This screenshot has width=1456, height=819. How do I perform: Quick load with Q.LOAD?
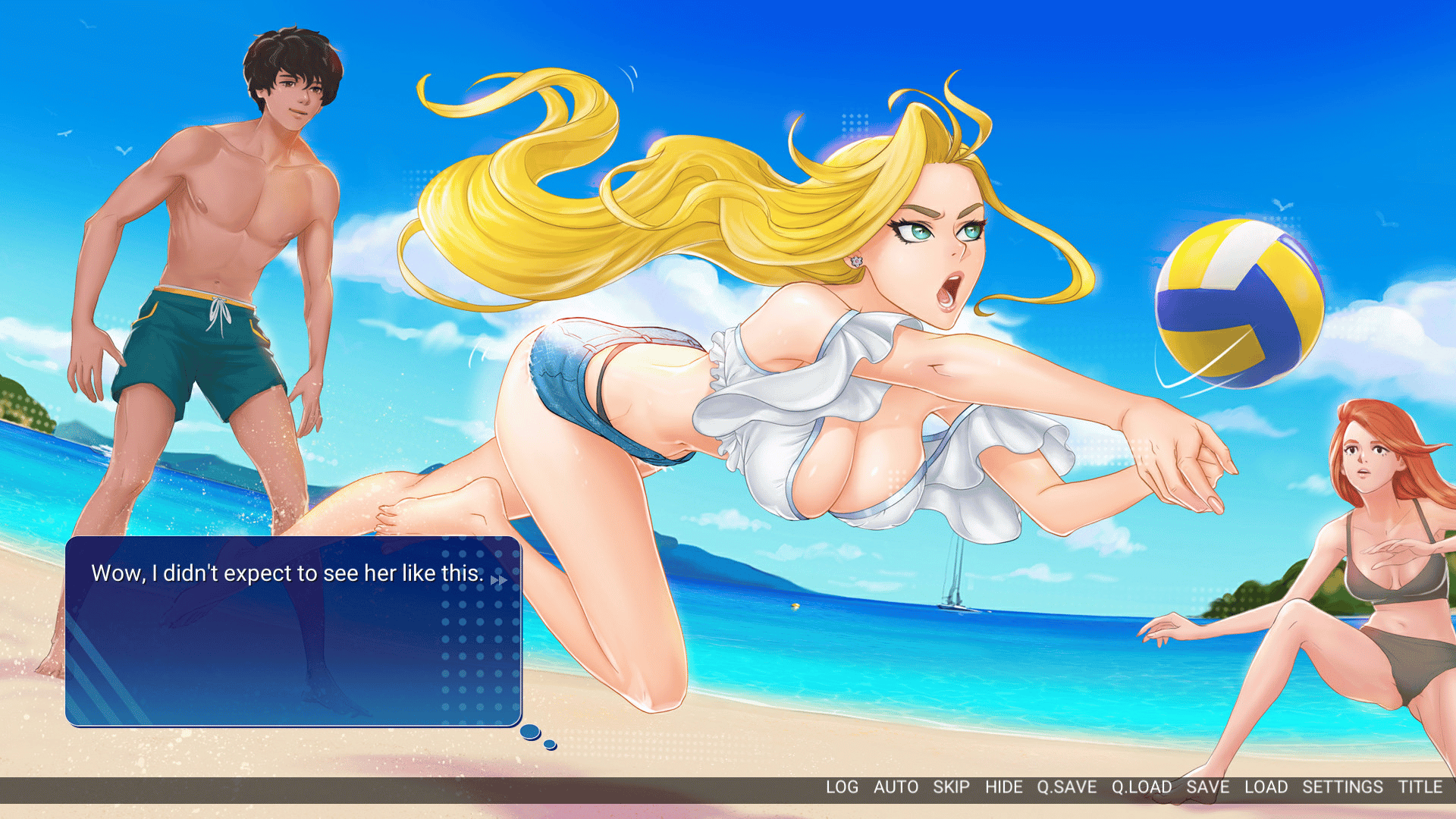pos(1141,787)
